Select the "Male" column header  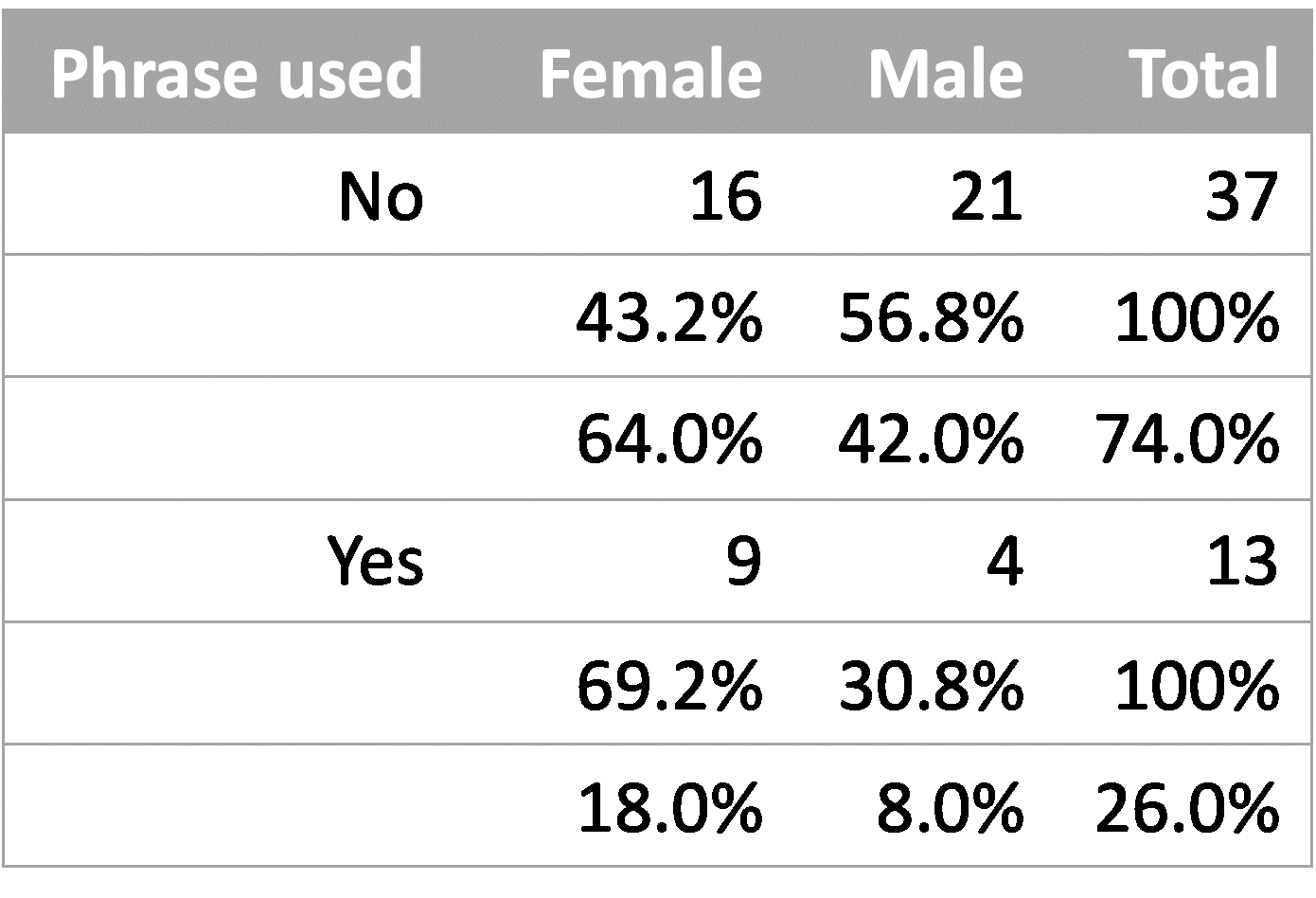click(945, 74)
